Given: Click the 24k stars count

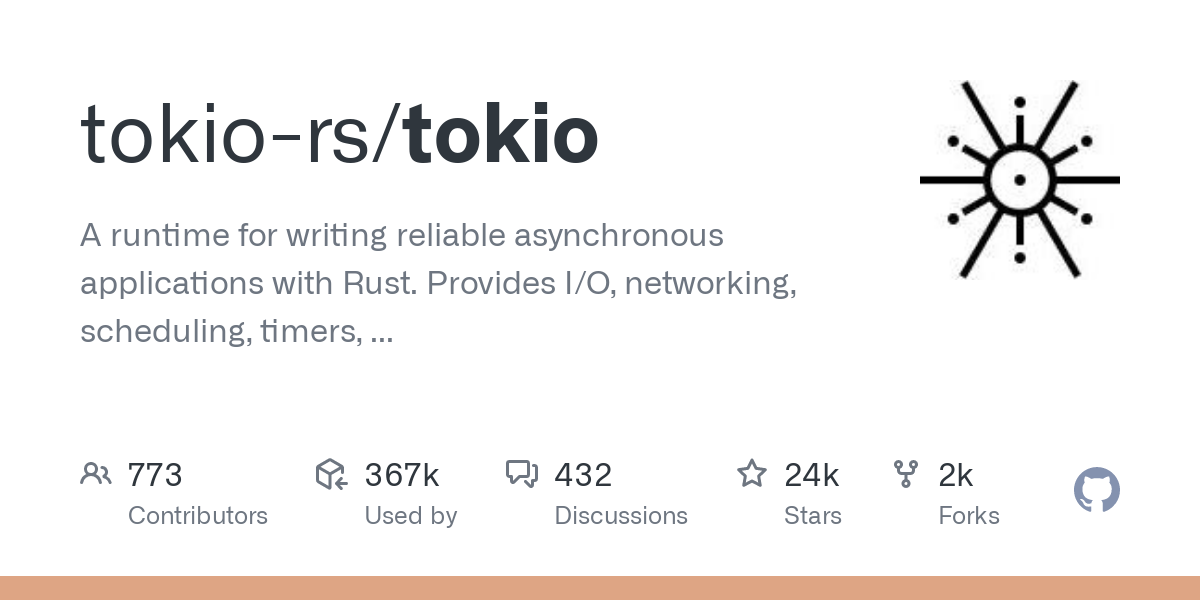Looking at the screenshot, I should pyautogui.click(x=811, y=475).
